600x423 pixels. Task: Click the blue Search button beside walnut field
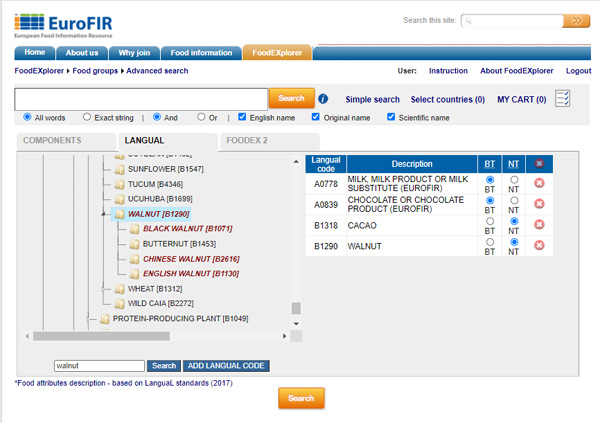coord(164,366)
